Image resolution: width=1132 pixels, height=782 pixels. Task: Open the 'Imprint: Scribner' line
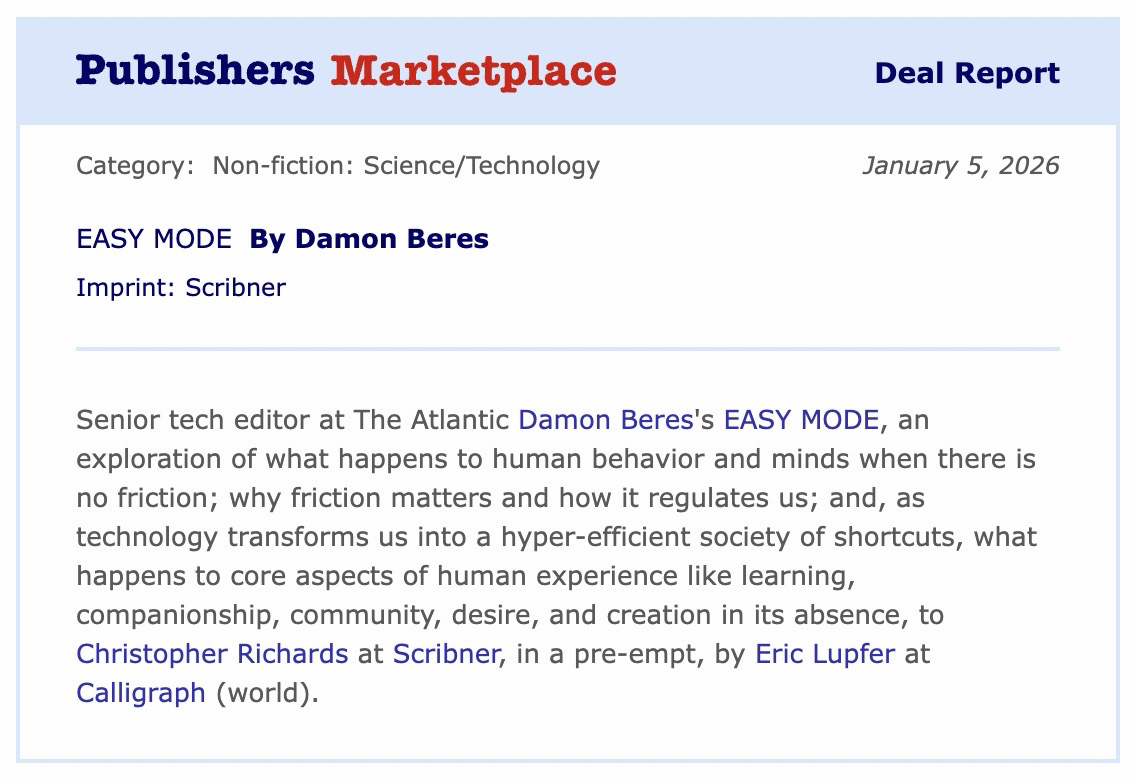tap(181, 288)
